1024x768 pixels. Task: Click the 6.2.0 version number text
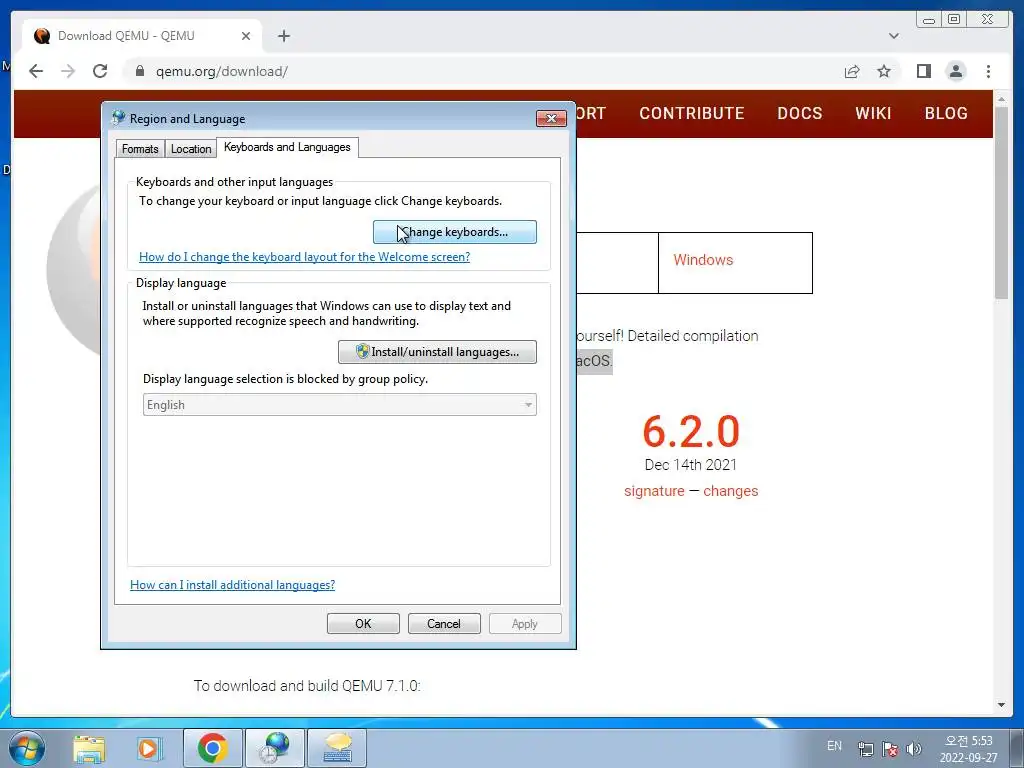(x=691, y=431)
